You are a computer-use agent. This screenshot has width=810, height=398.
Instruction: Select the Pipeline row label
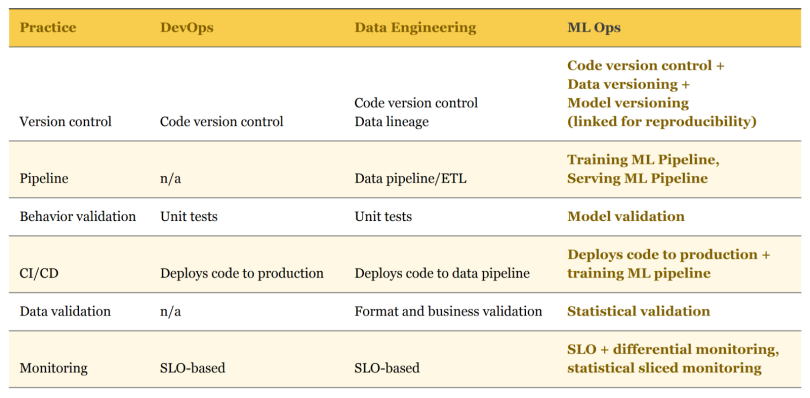coord(44,179)
